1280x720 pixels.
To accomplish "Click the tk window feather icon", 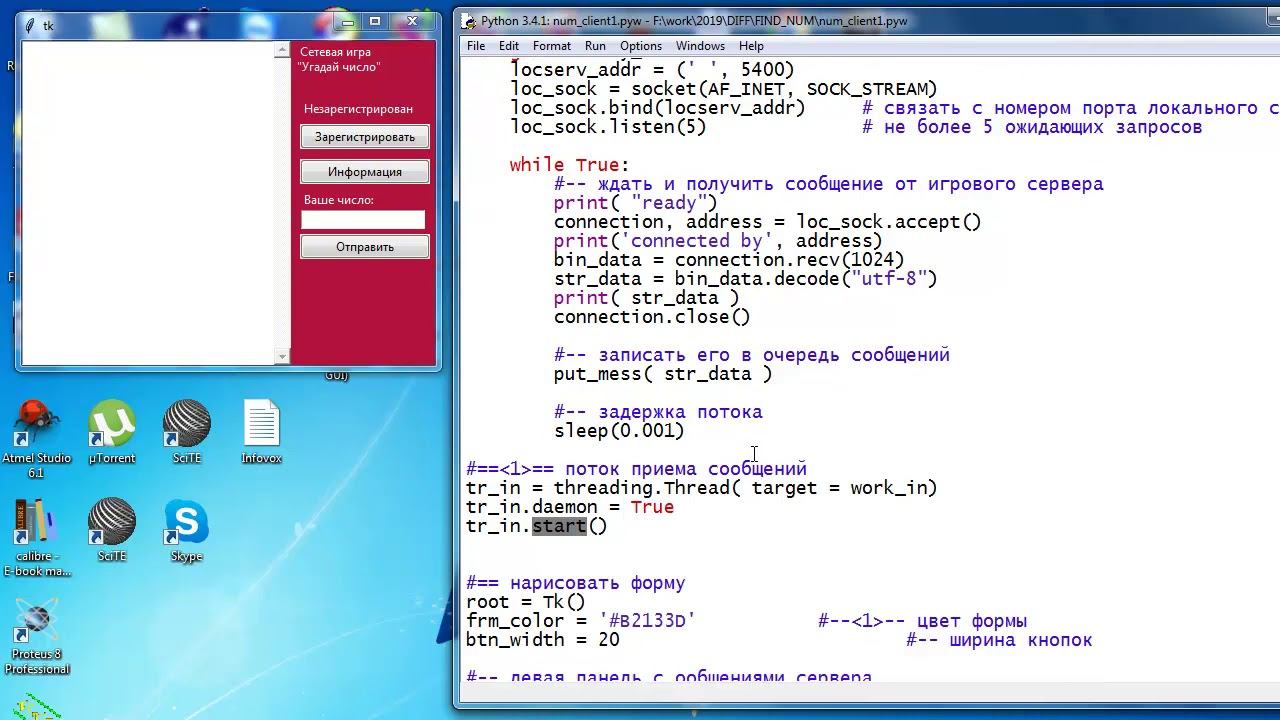I will [30, 25].
